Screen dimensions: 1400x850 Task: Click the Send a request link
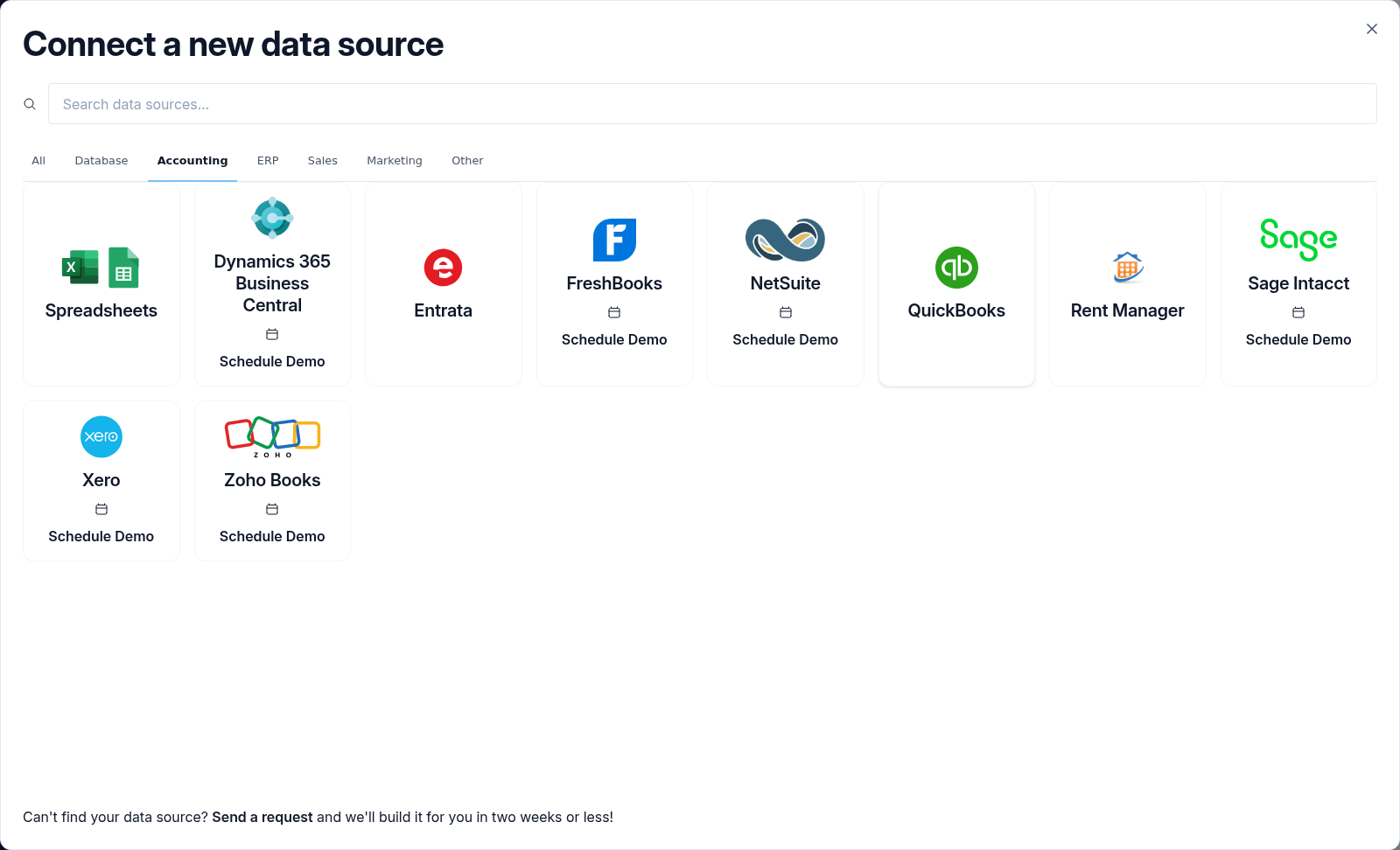262,817
